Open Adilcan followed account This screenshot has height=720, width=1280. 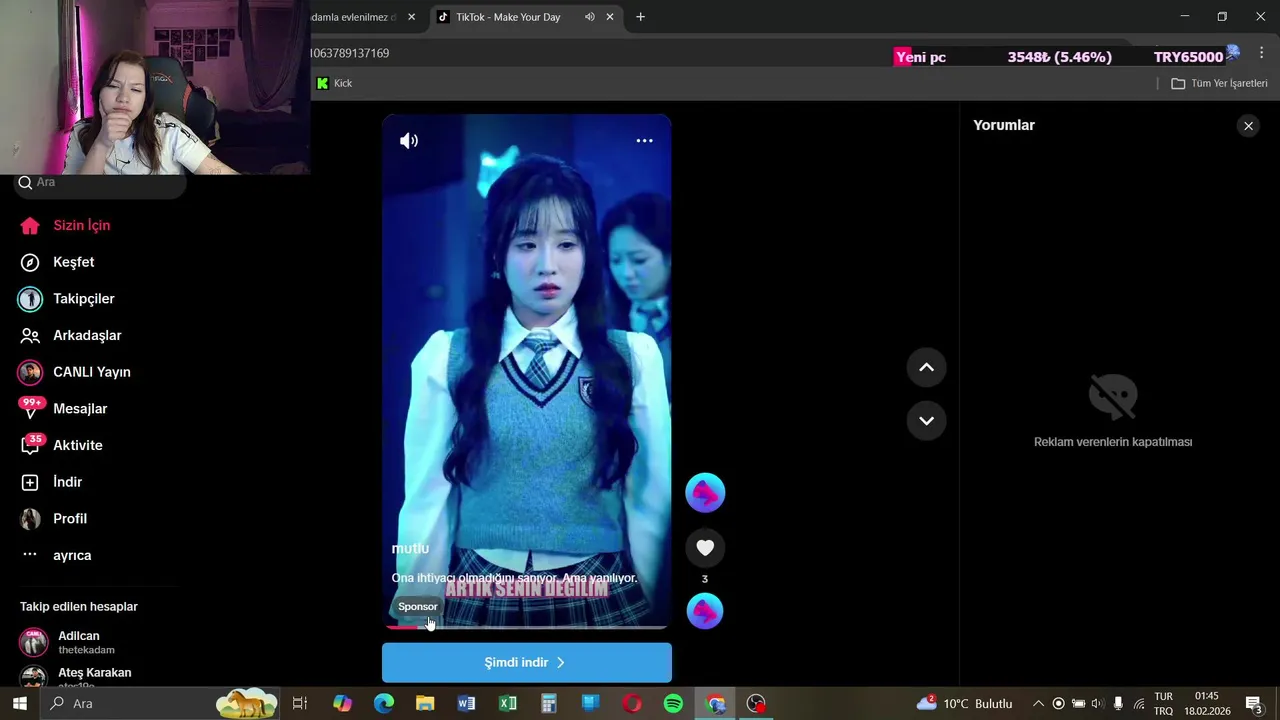(x=78, y=642)
